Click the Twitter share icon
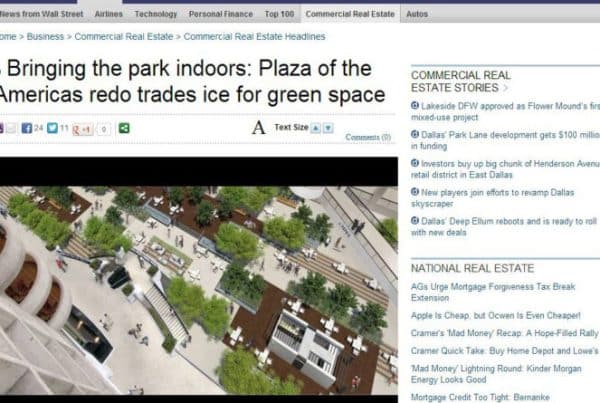Image resolution: width=600 pixels, height=403 pixels. [x=53, y=128]
